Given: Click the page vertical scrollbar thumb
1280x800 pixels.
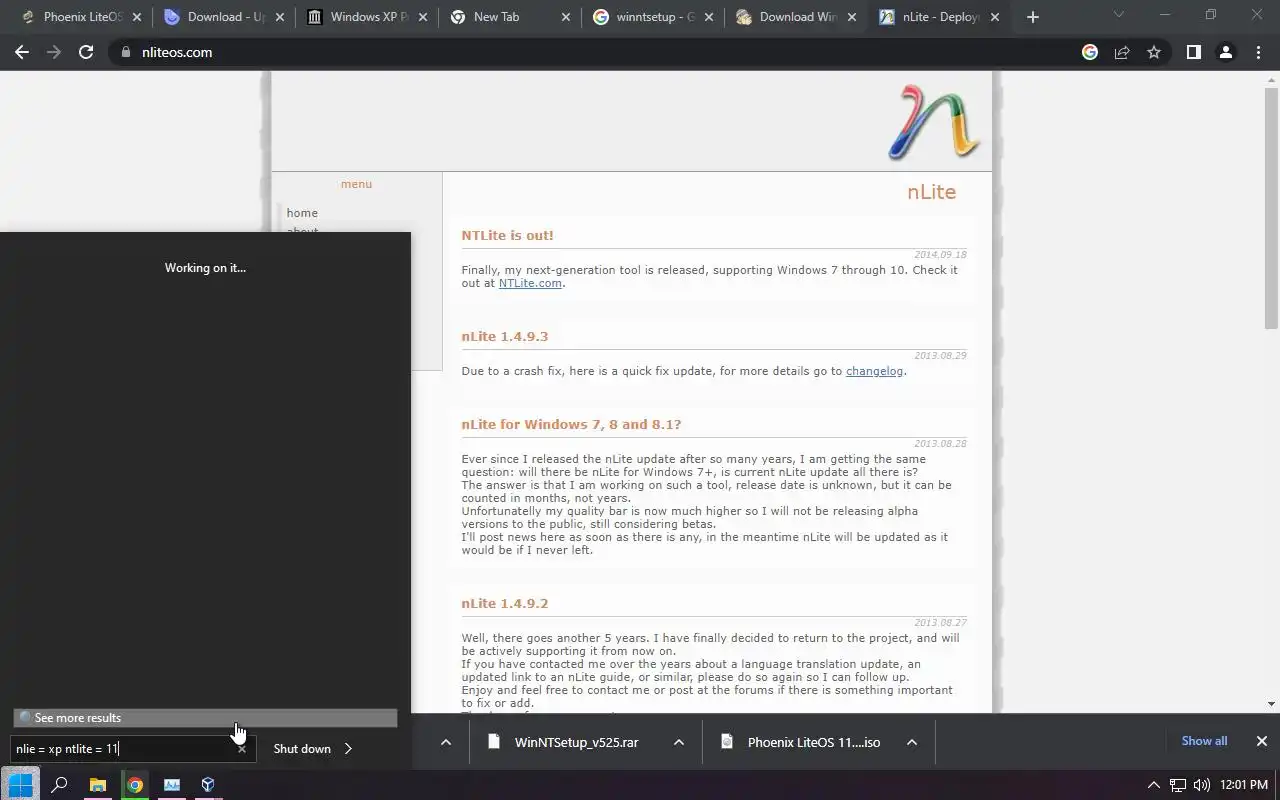Looking at the screenshot, I should [x=1271, y=208].
